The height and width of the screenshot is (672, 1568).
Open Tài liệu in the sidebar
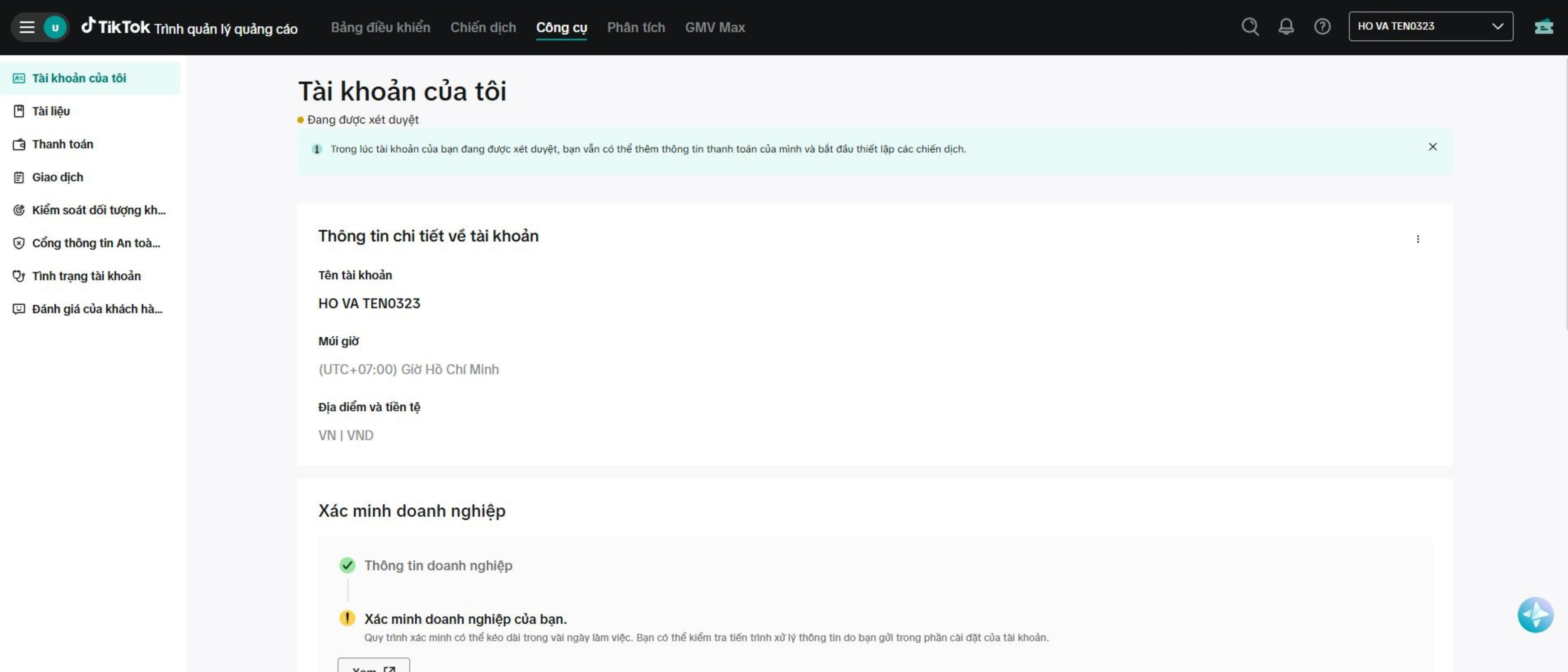(51, 111)
